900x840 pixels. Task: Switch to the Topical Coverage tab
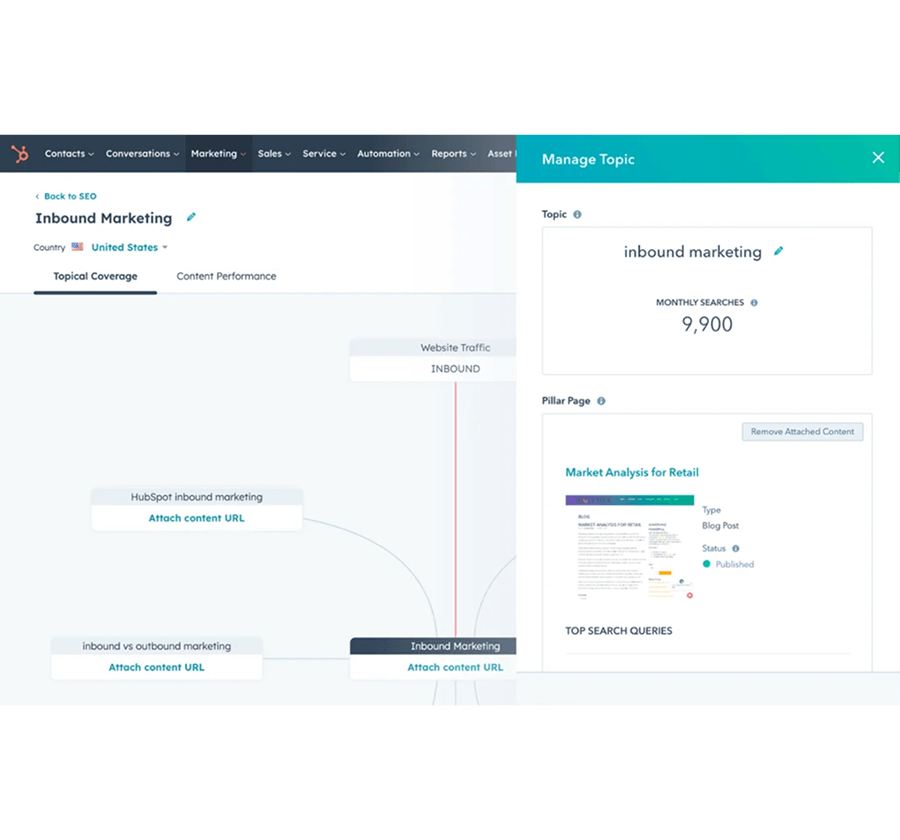[95, 276]
